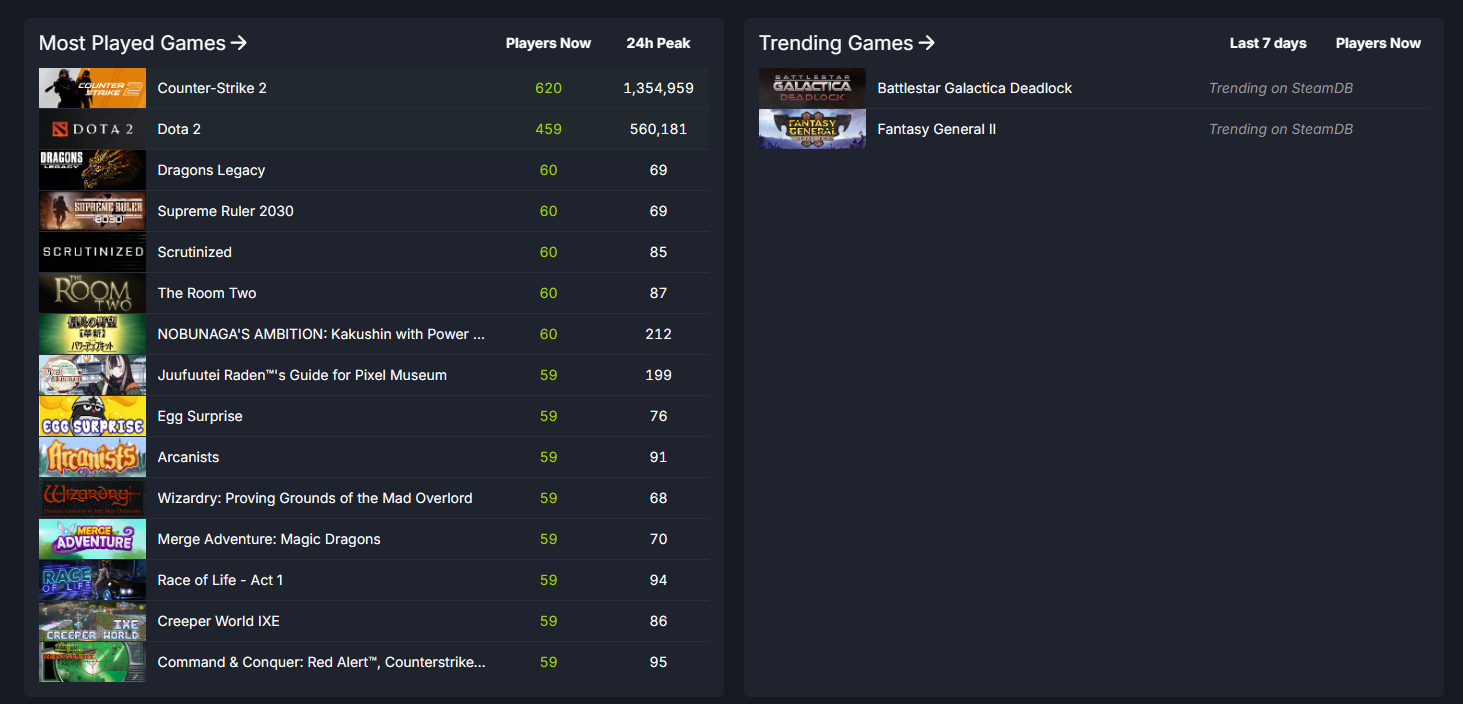
Task: Open Merge Adventure: Magic Dragons link
Action: click(x=269, y=539)
